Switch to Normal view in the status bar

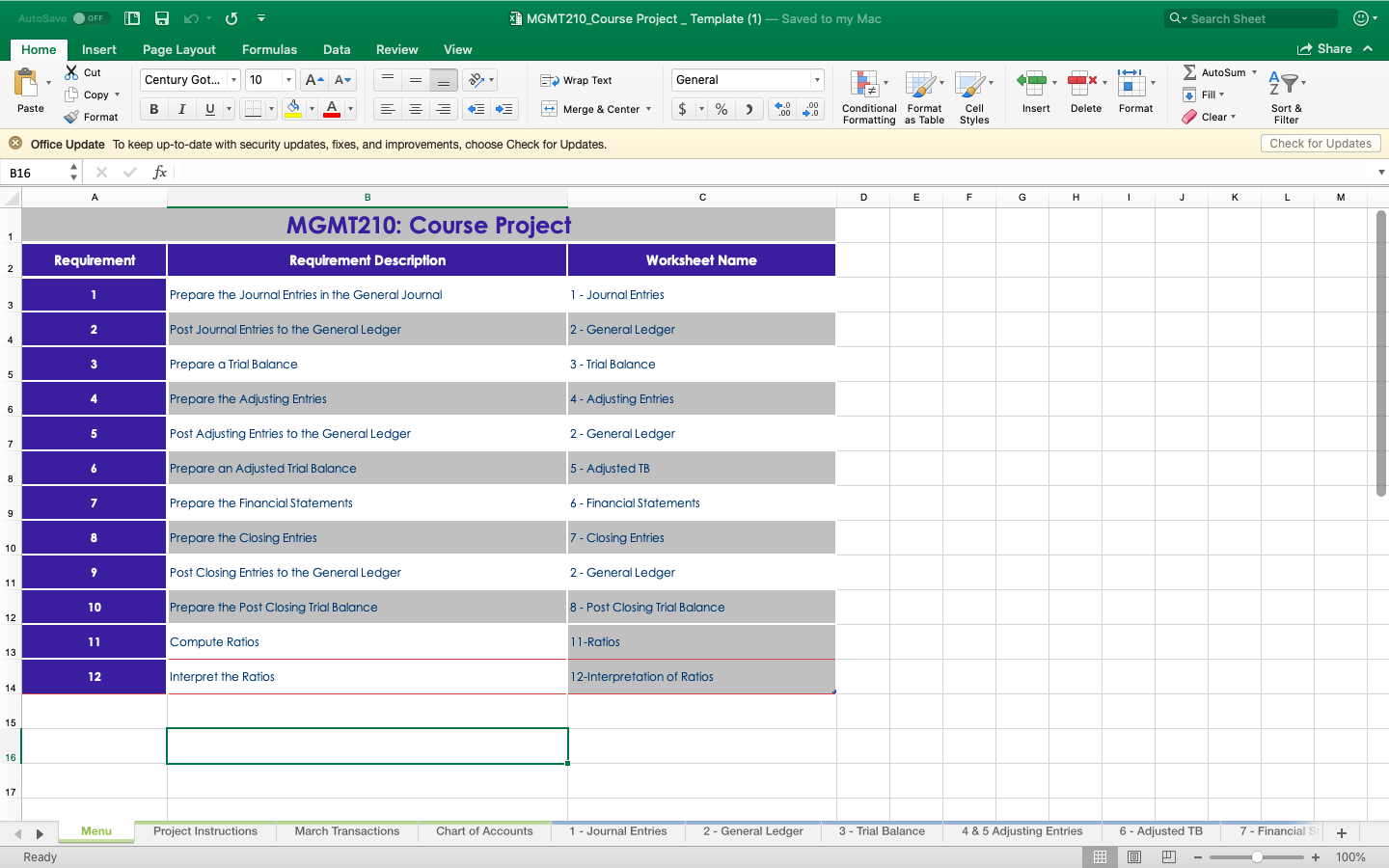[x=1100, y=856]
